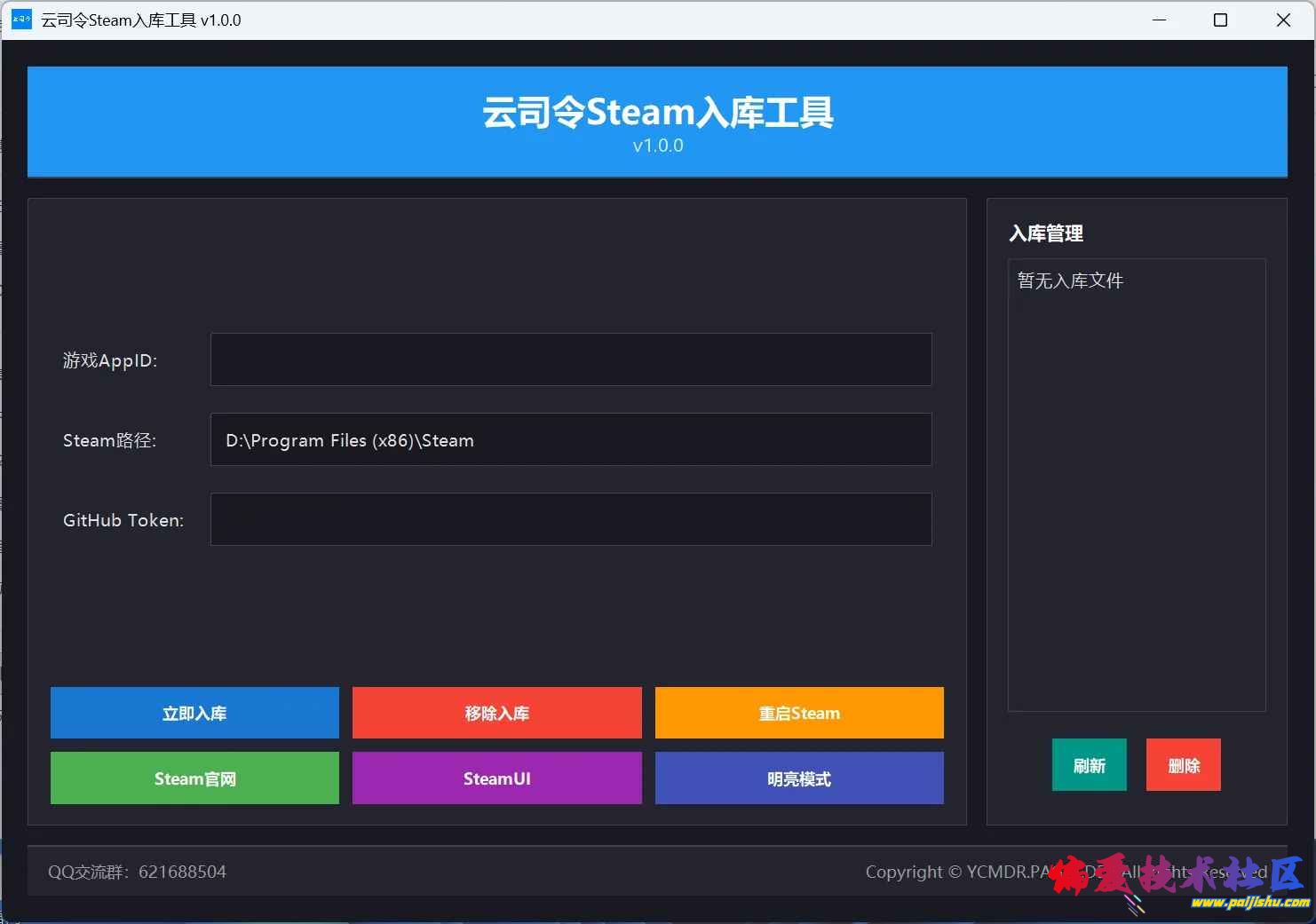
Task: Click the 云司令Steam入库工具 banner title
Action: coord(657,113)
